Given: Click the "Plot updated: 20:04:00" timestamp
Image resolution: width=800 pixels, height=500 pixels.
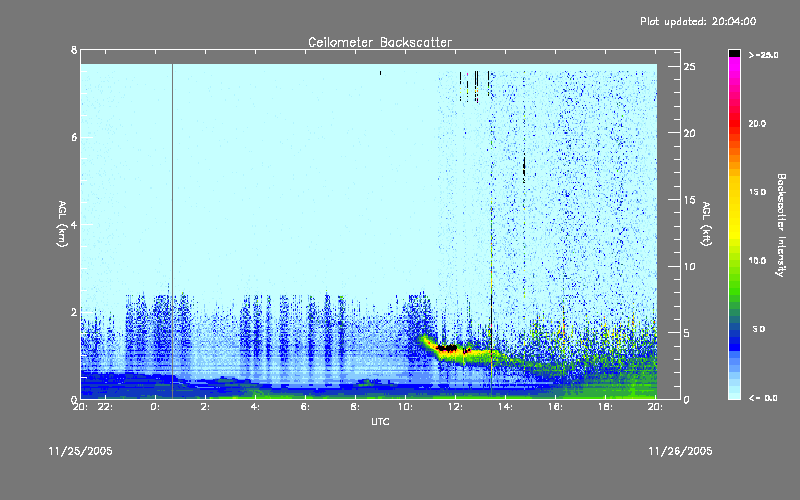Looking at the screenshot, I should (x=698, y=21).
